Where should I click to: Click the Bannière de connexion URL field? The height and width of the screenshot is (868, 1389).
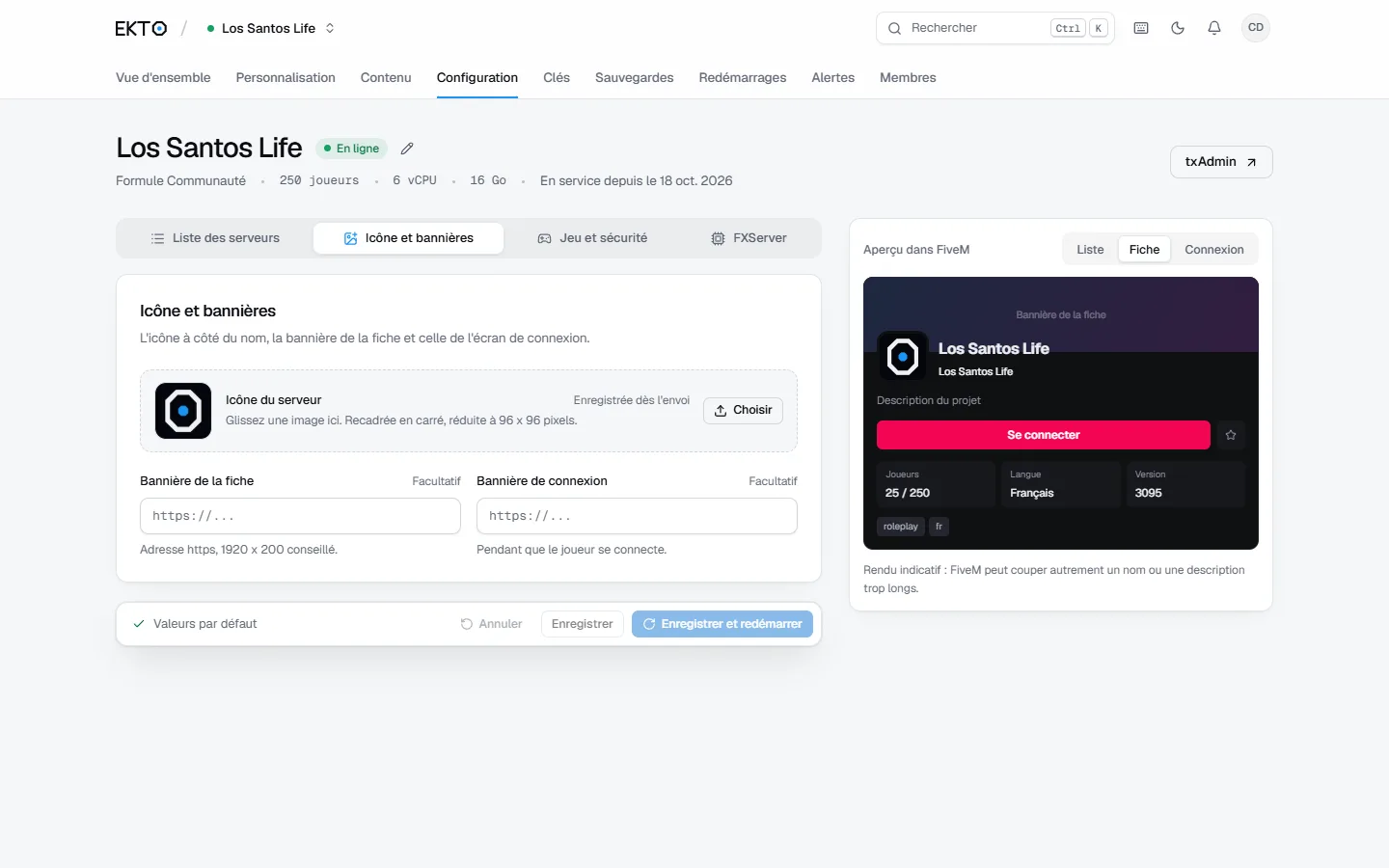[637, 516]
